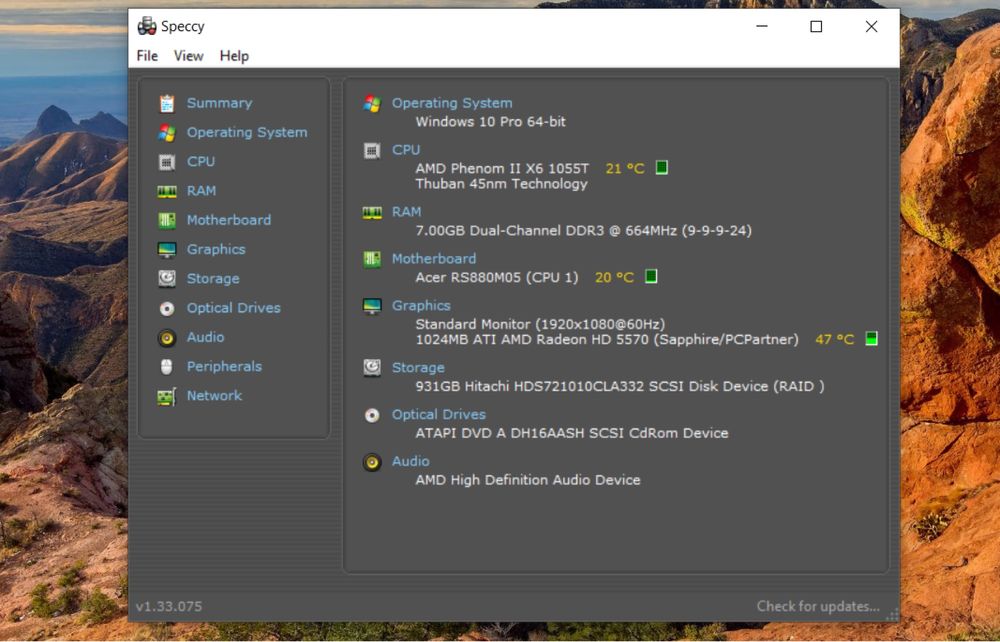Click the motherboard temperature value 20 °C

tap(614, 277)
